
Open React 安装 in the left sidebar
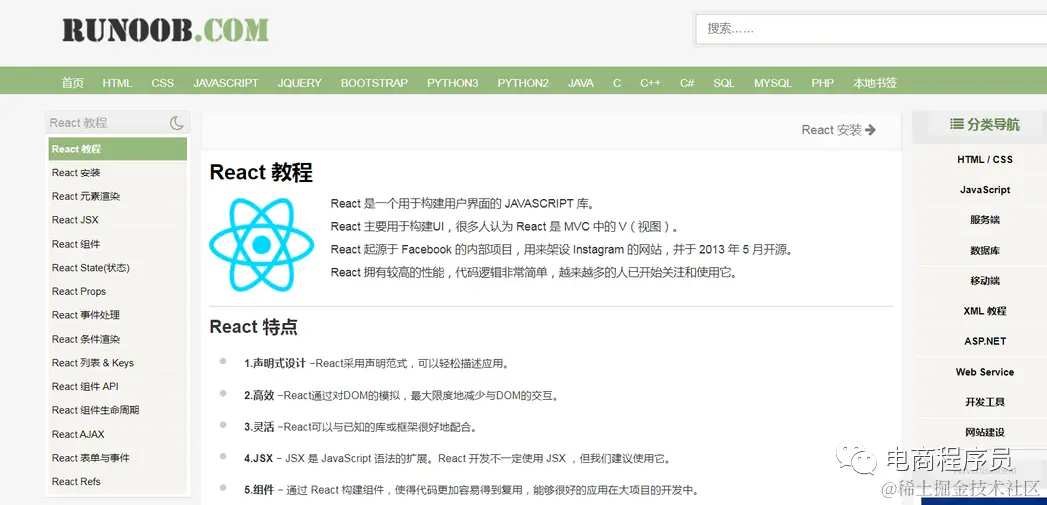tap(76, 172)
